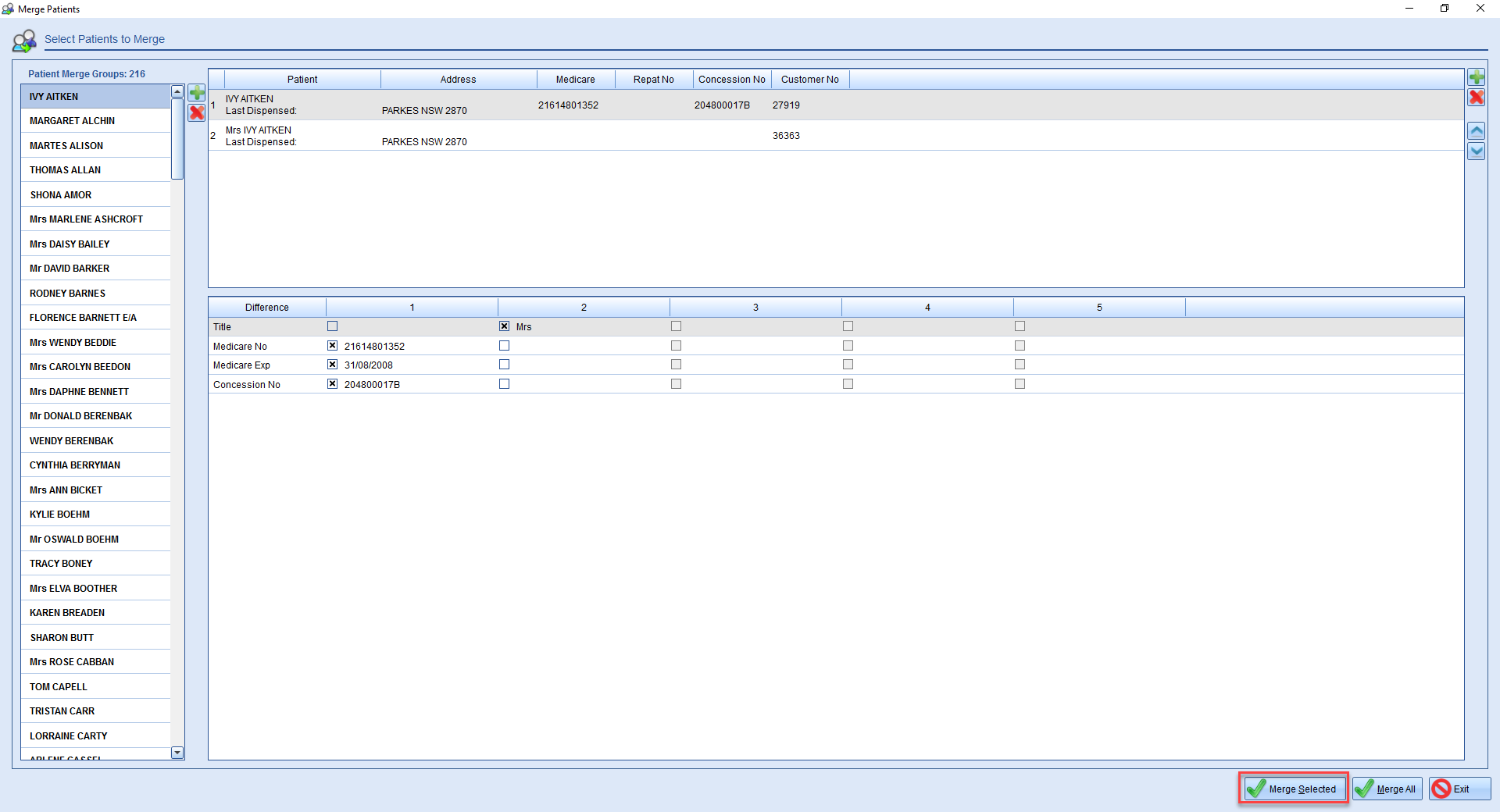Image resolution: width=1500 pixels, height=812 pixels.
Task: Toggle Title checkbox in column 3
Action: [x=677, y=326]
